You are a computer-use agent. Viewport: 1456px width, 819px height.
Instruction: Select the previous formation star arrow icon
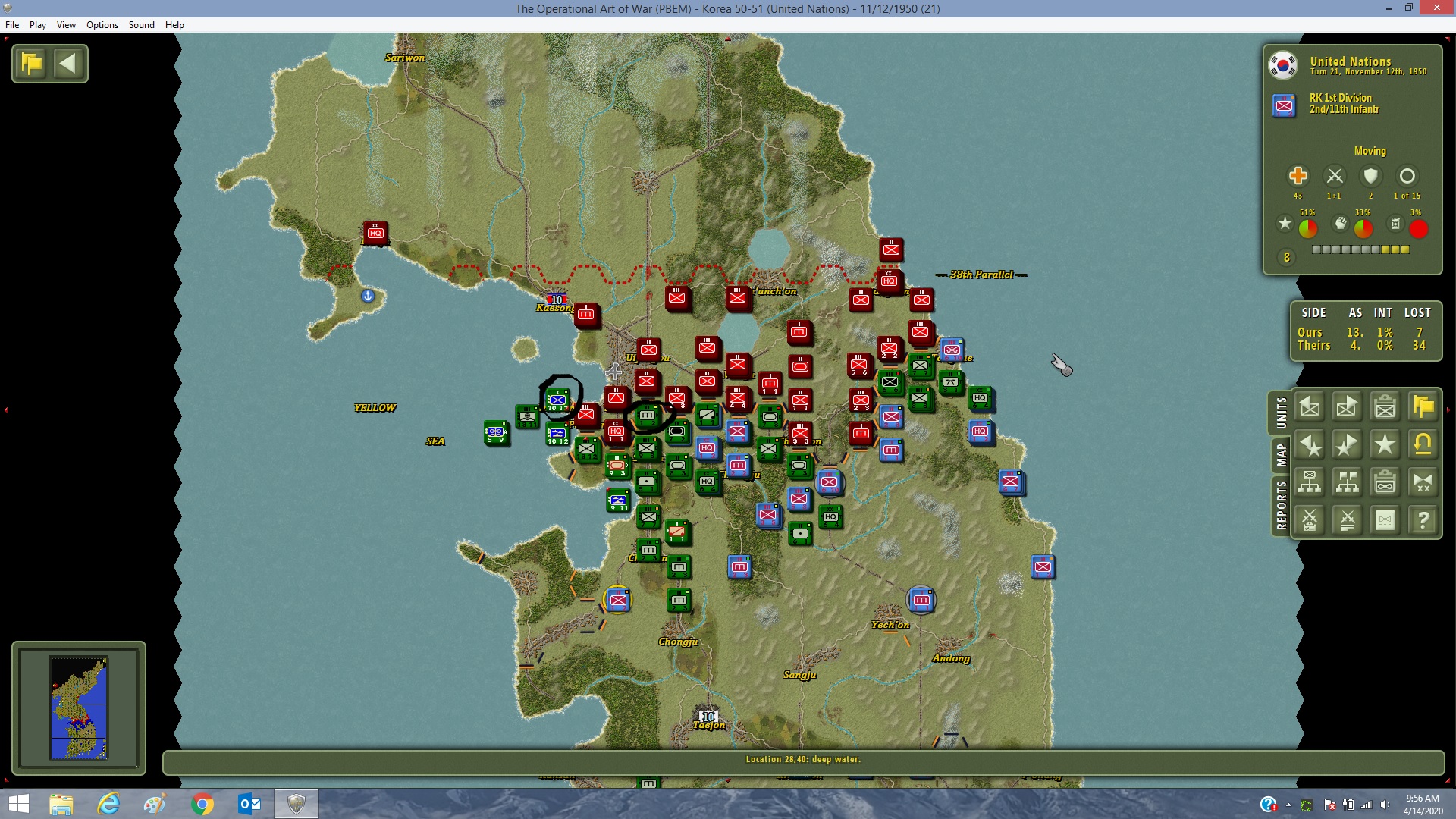(1310, 445)
